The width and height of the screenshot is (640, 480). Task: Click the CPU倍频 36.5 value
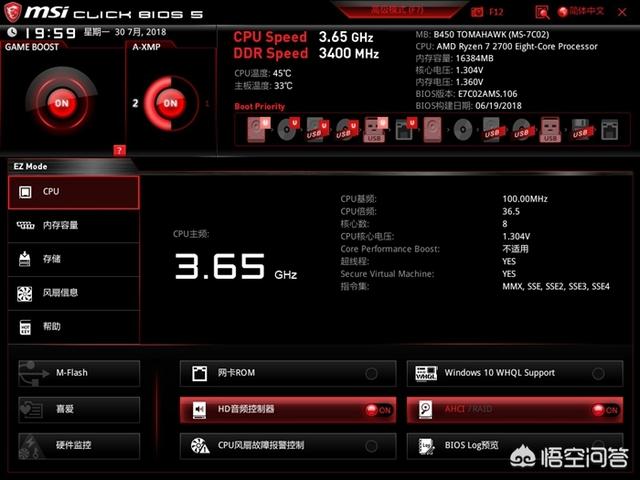click(511, 211)
